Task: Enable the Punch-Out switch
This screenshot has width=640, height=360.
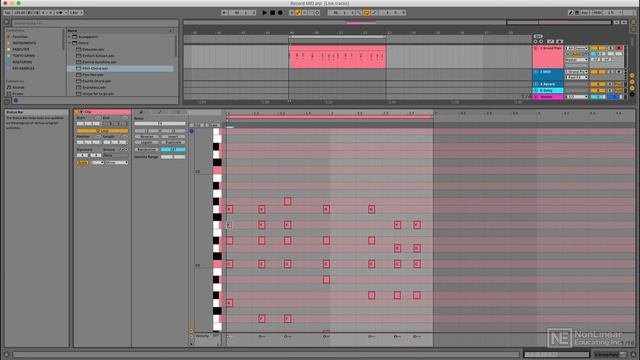Action: pos(374,13)
